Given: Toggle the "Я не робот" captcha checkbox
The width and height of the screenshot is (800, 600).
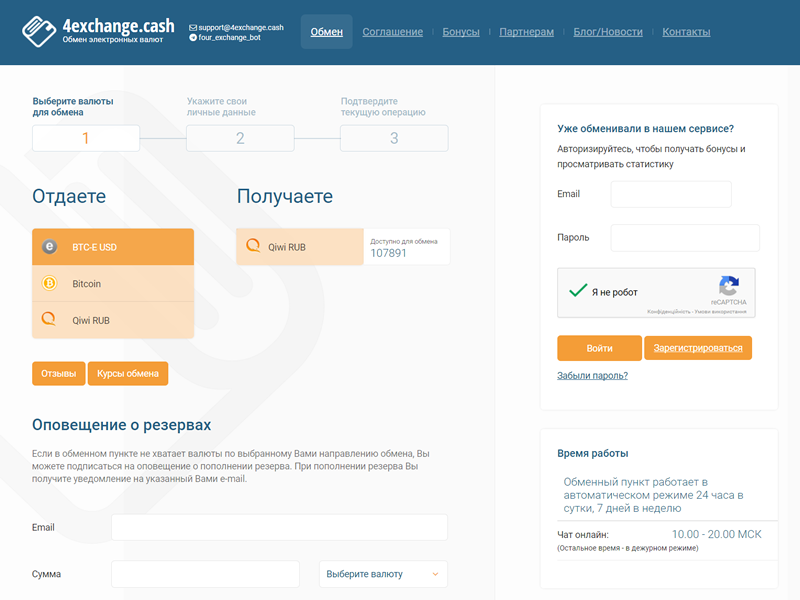Looking at the screenshot, I should click(577, 292).
